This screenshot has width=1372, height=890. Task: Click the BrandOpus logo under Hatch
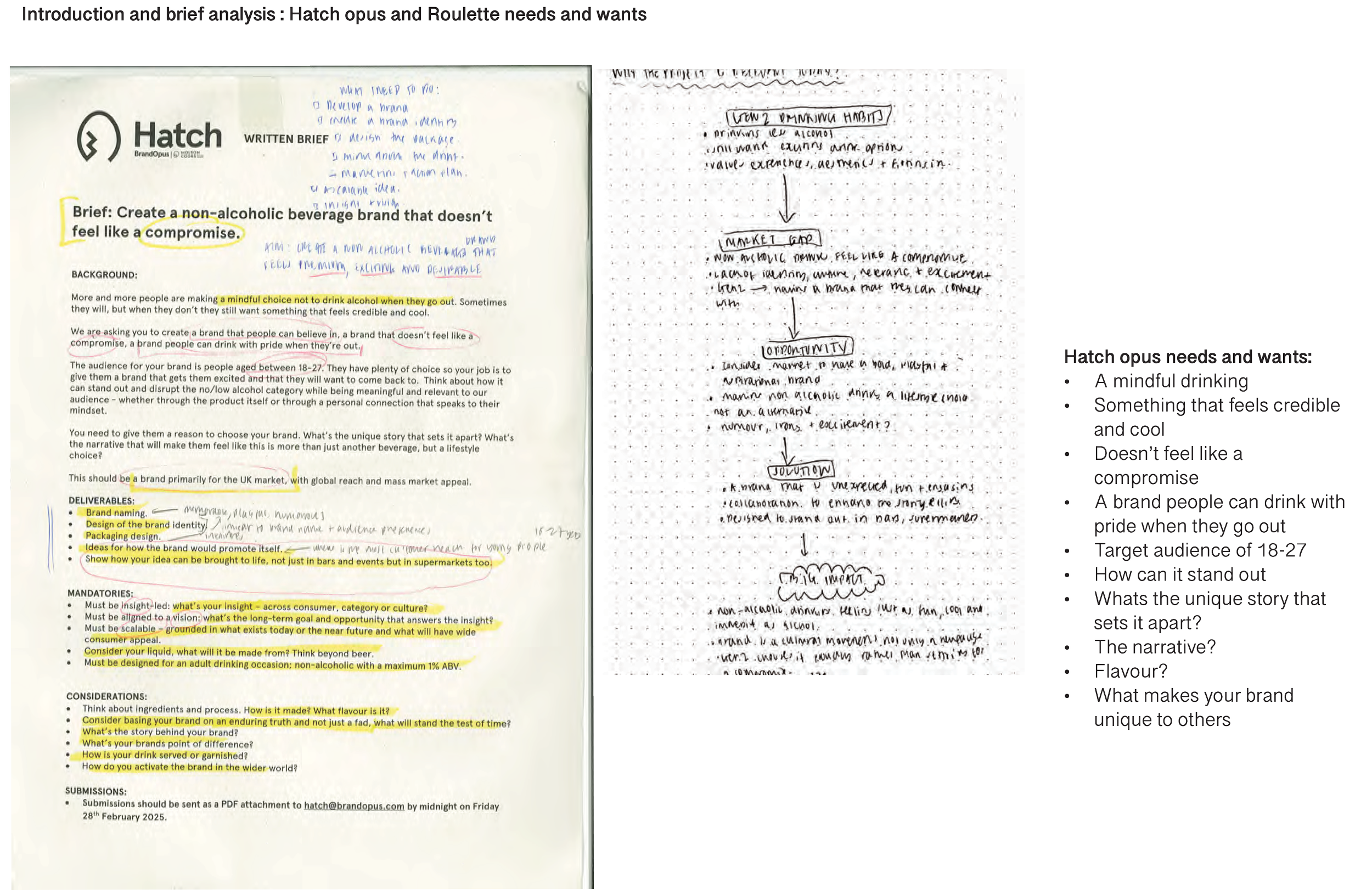[151, 155]
